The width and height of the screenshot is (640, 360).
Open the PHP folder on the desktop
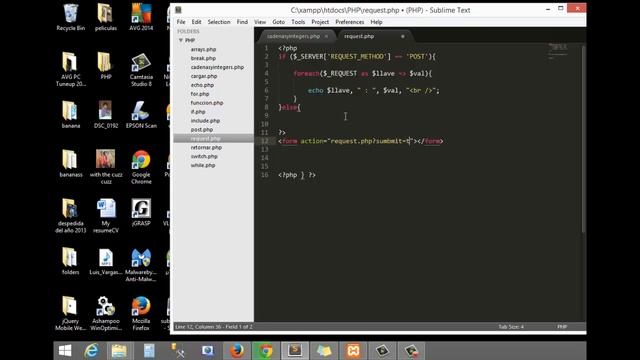point(106,65)
